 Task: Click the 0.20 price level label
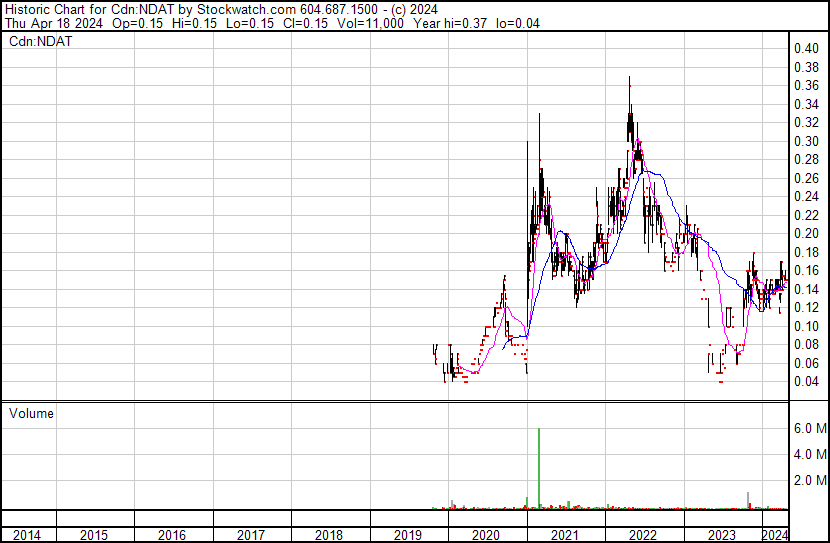pyautogui.click(x=806, y=233)
